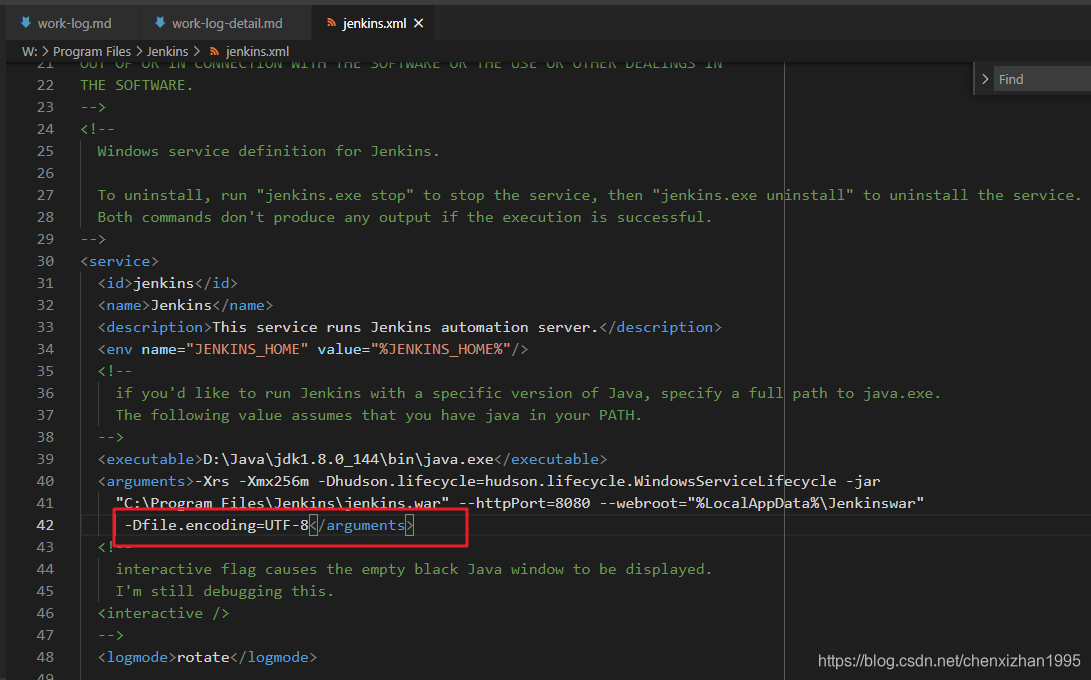Screen dimensions: 1091x680
Task: Click line number 42 in gutter
Action: coord(45,525)
